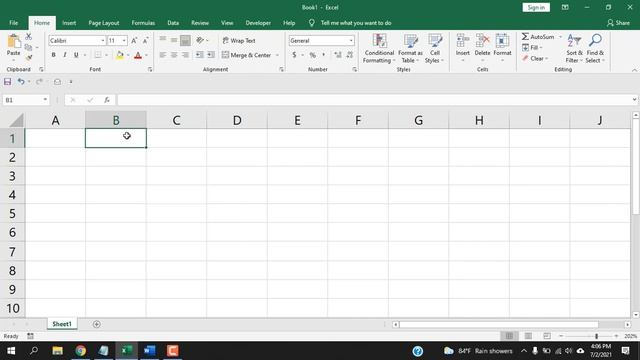640x360 pixels.
Task: Apply Accounting dollar format
Action: click(x=294, y=55)
